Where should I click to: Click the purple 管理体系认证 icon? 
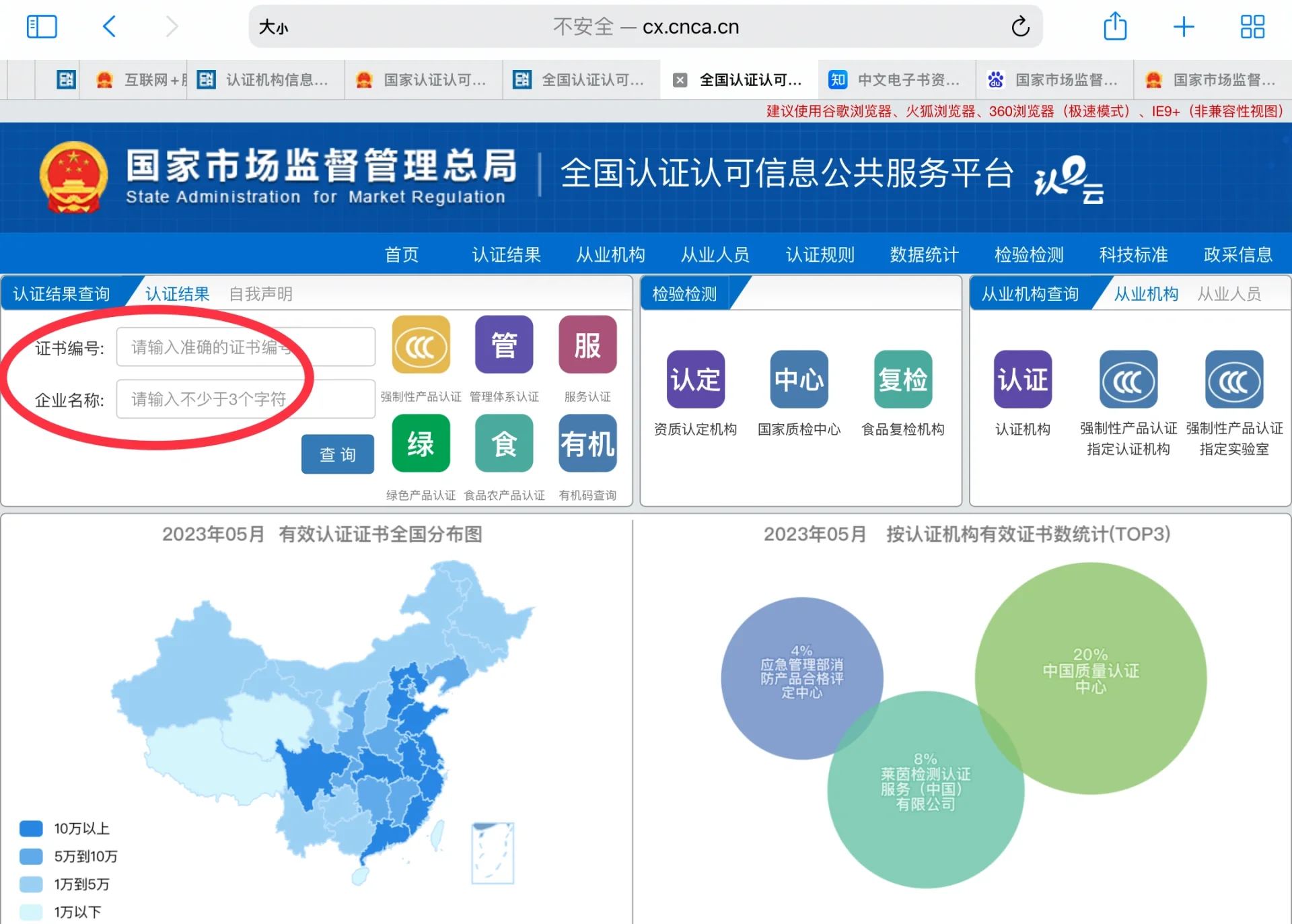504,345
